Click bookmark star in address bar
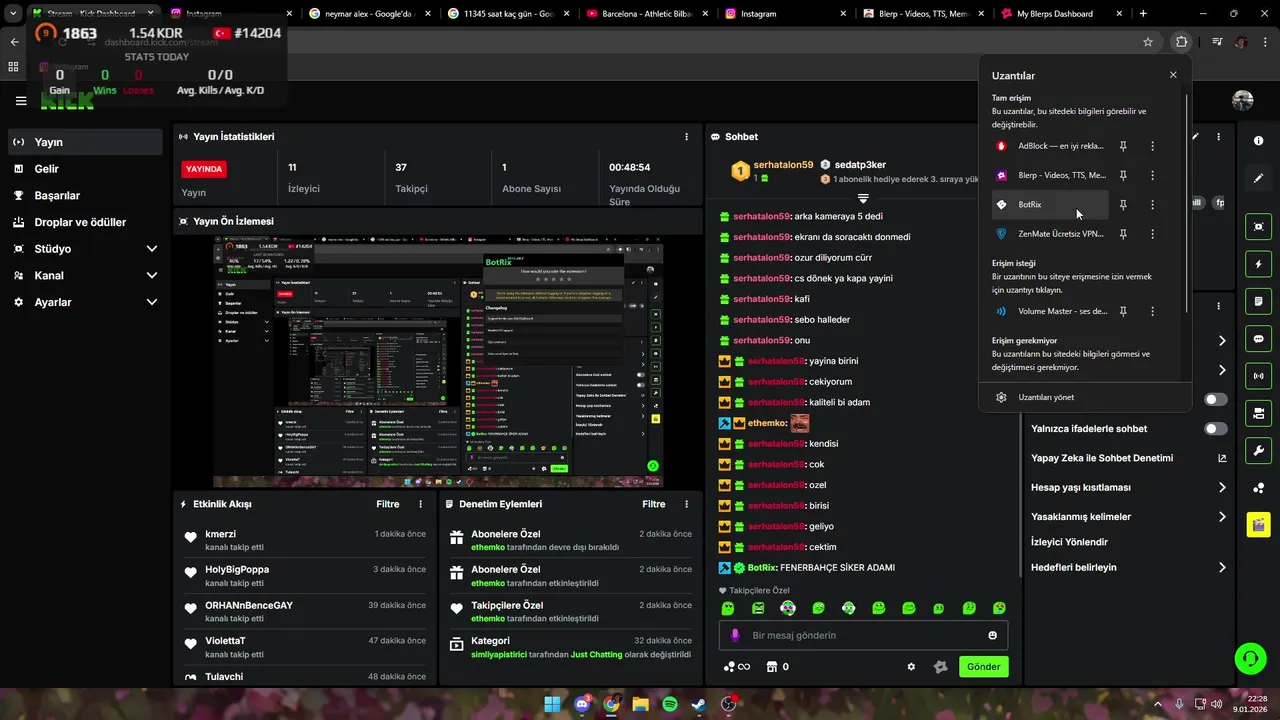Viewport: 1280px width, 720px height. pos(1148,42)
